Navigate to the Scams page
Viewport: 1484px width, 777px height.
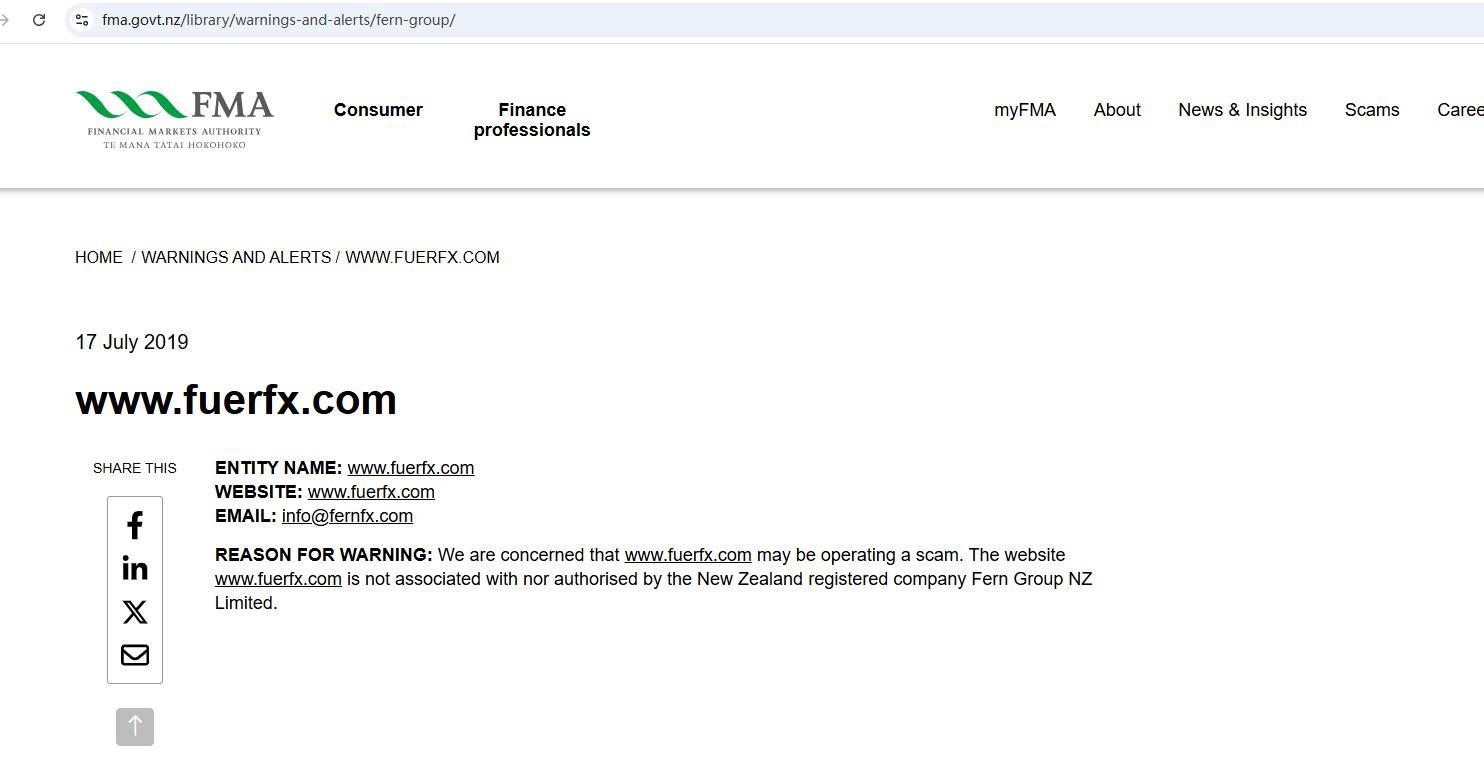coord(1372,110)
